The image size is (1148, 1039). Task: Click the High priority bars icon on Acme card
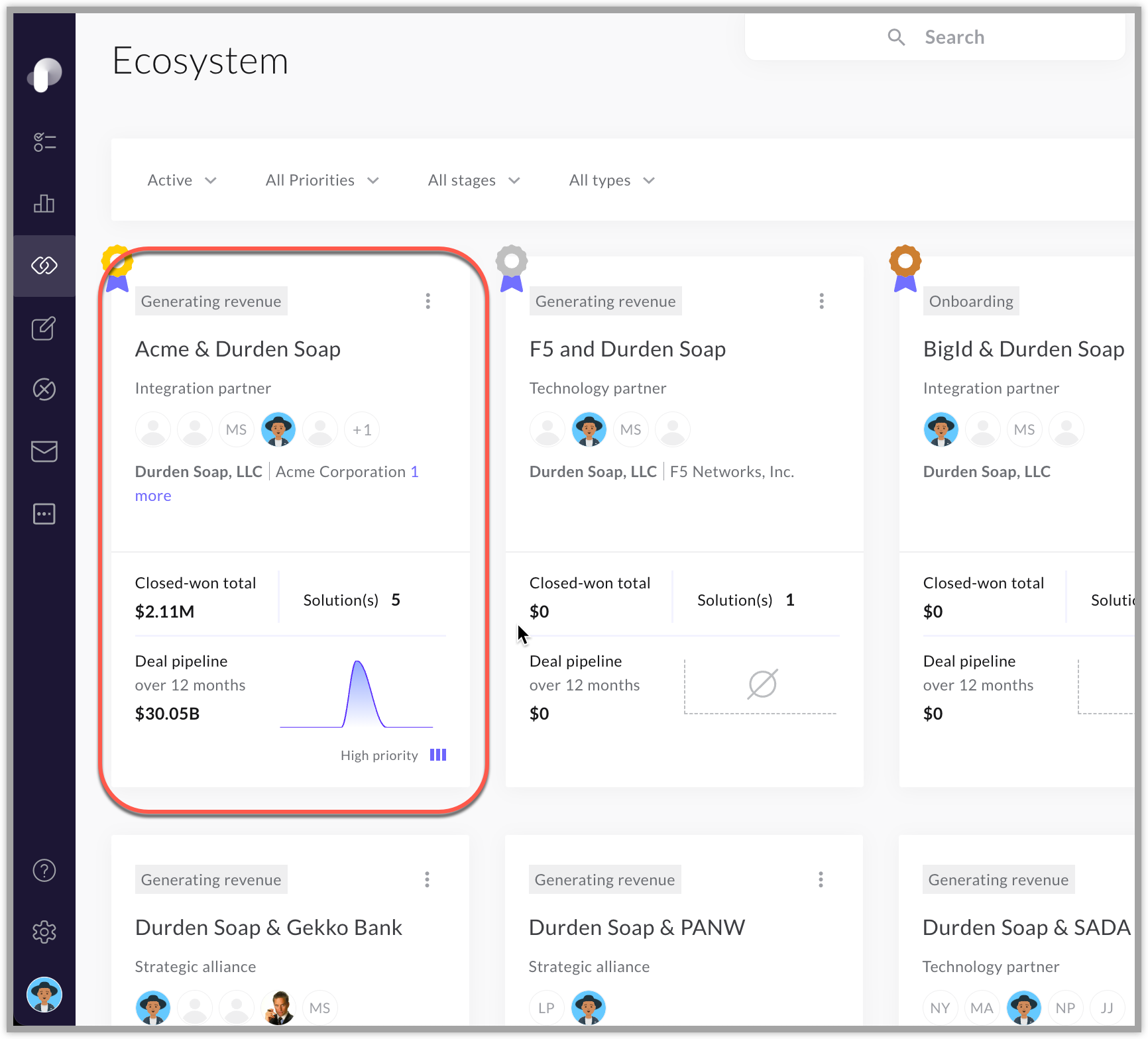point(438,755)
